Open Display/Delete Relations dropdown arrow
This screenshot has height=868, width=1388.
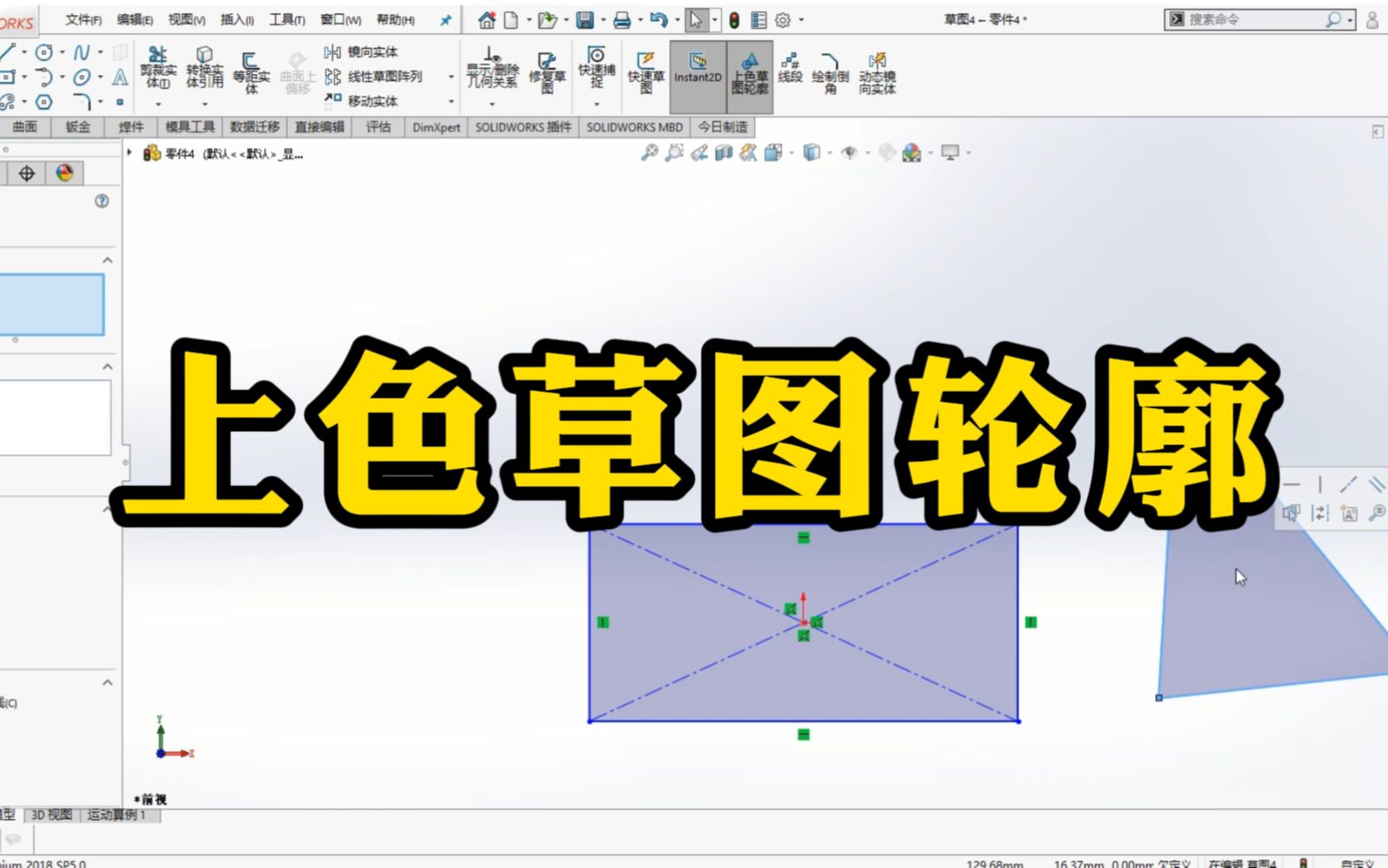pos(492,104)
